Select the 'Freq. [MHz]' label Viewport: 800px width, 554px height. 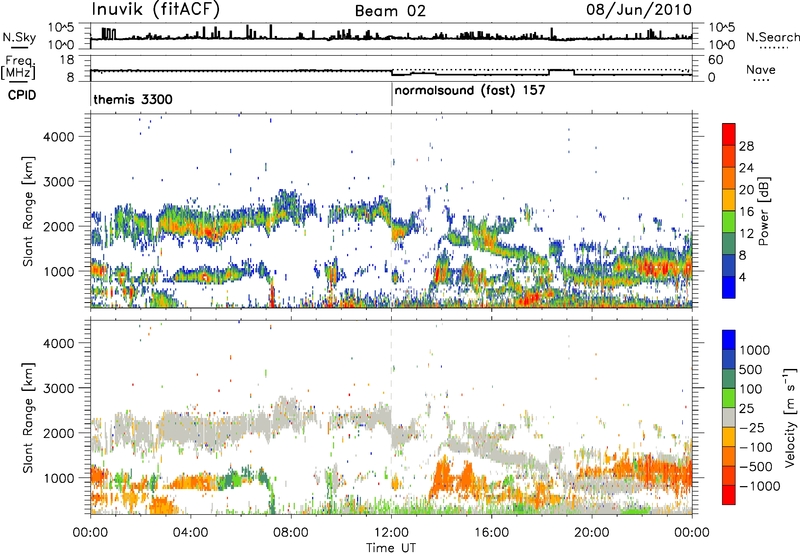pos(18,67)
